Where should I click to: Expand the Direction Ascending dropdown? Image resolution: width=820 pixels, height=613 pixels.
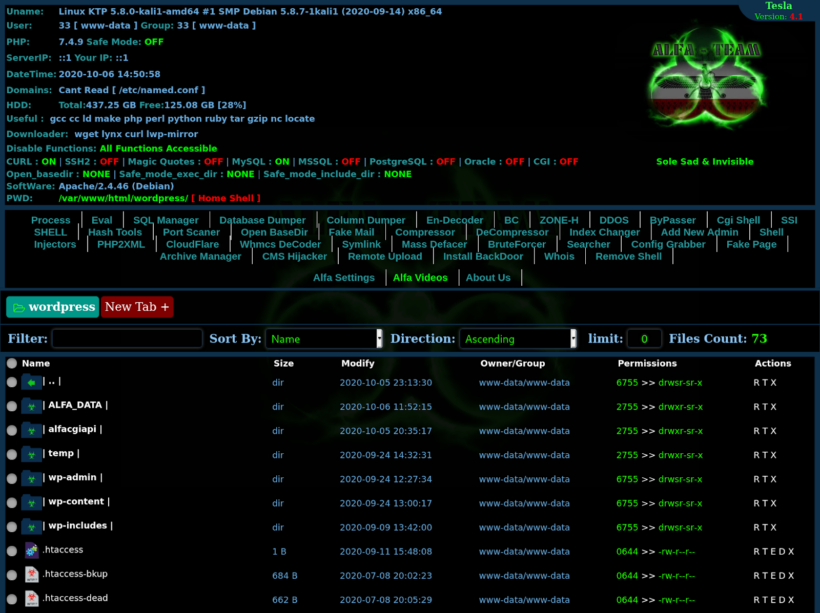point(518,339)
